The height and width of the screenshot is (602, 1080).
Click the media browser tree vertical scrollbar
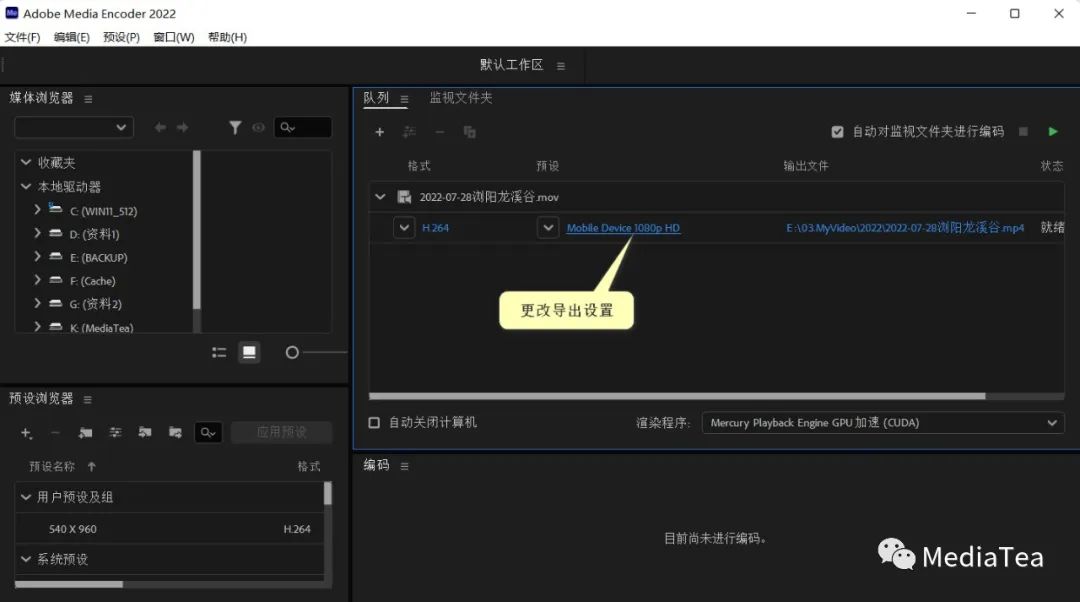pyautogui.click(x=197, y=229)
